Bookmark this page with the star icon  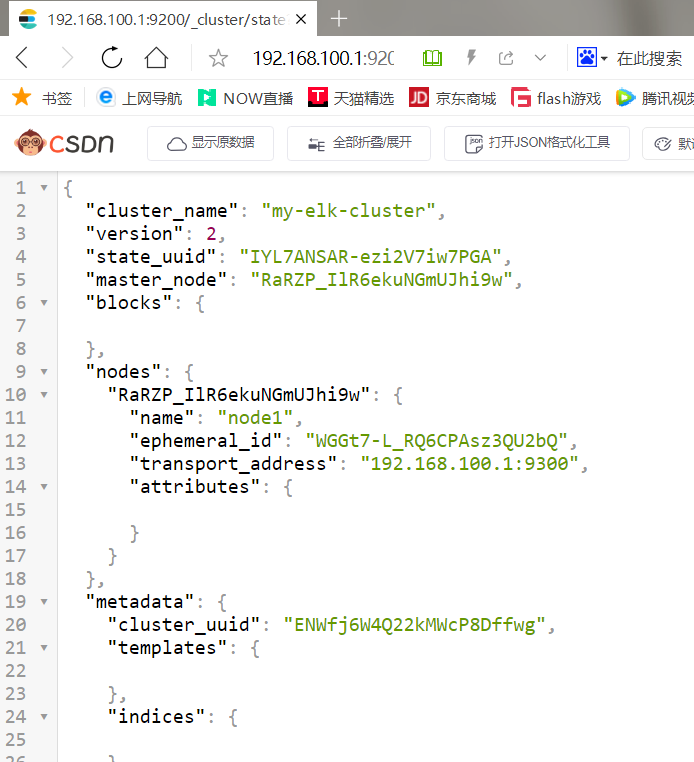point(218,58)
